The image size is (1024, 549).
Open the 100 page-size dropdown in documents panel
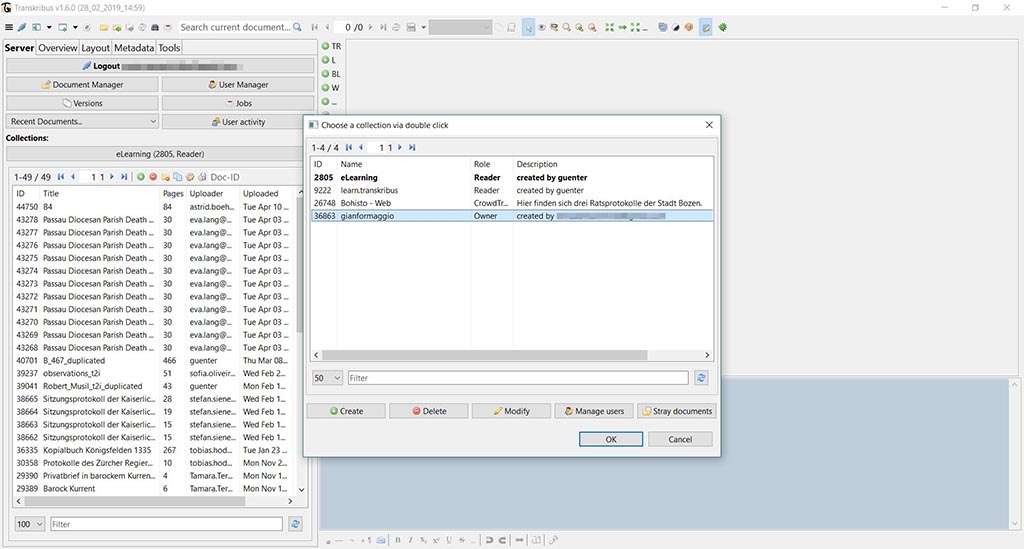(x=29, y=524)
